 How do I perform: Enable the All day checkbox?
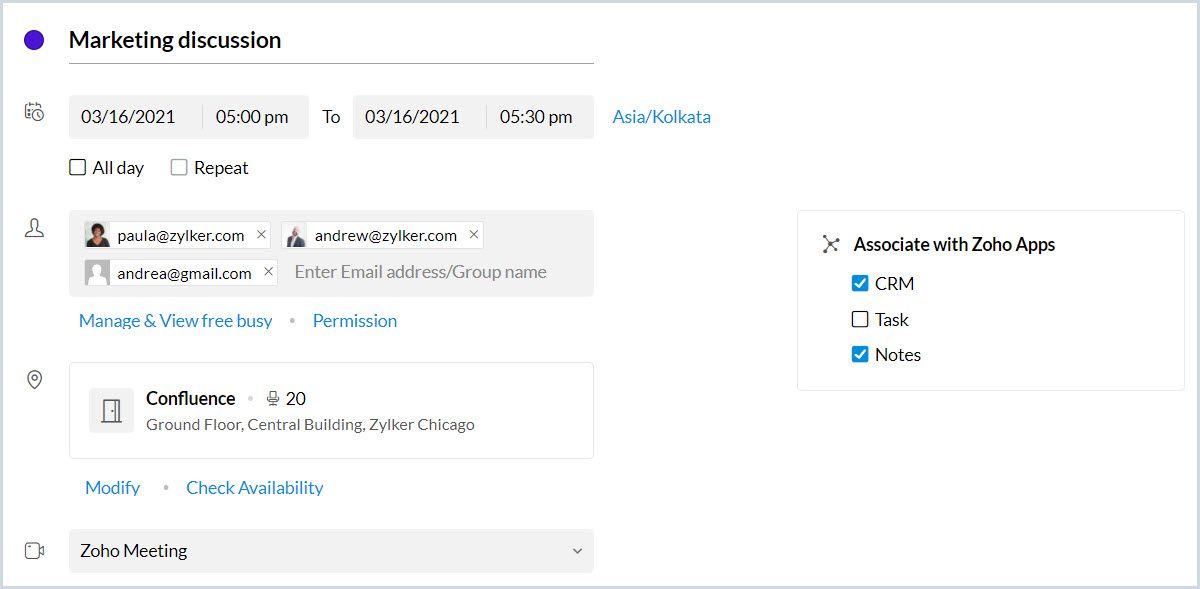point(77,168)
